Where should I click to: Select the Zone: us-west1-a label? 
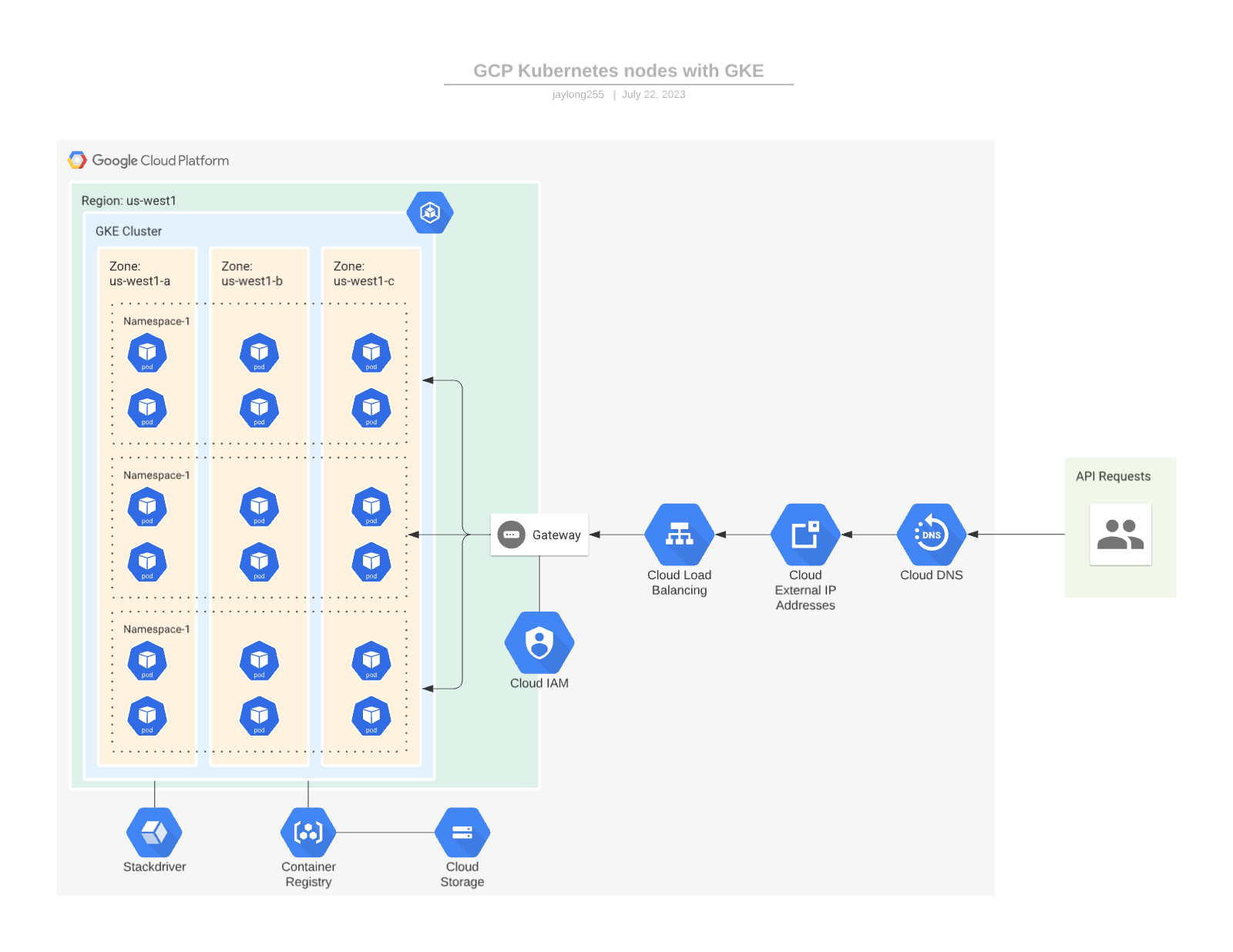139,274
